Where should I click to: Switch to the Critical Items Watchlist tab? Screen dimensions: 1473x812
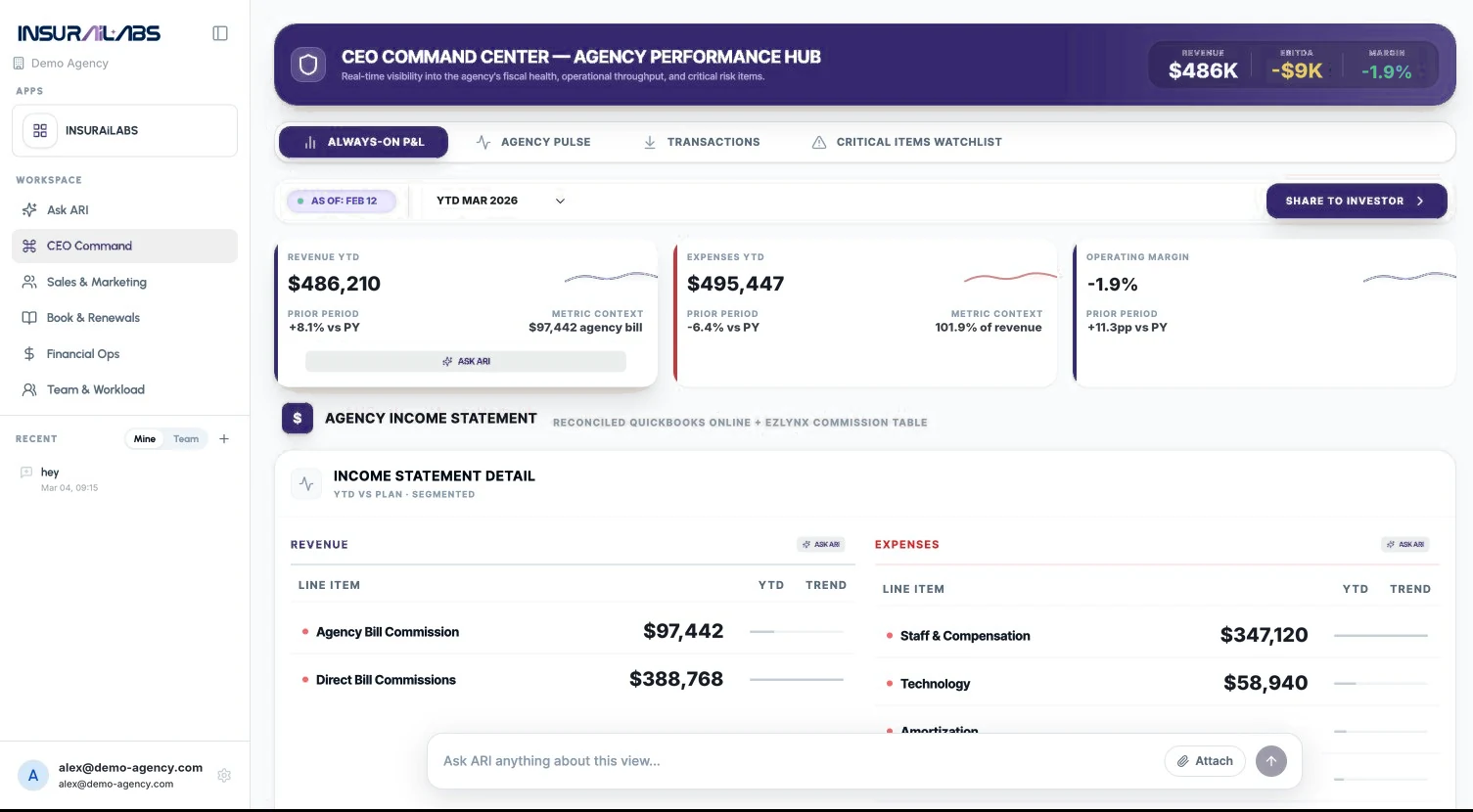click(x=907, y=142)
